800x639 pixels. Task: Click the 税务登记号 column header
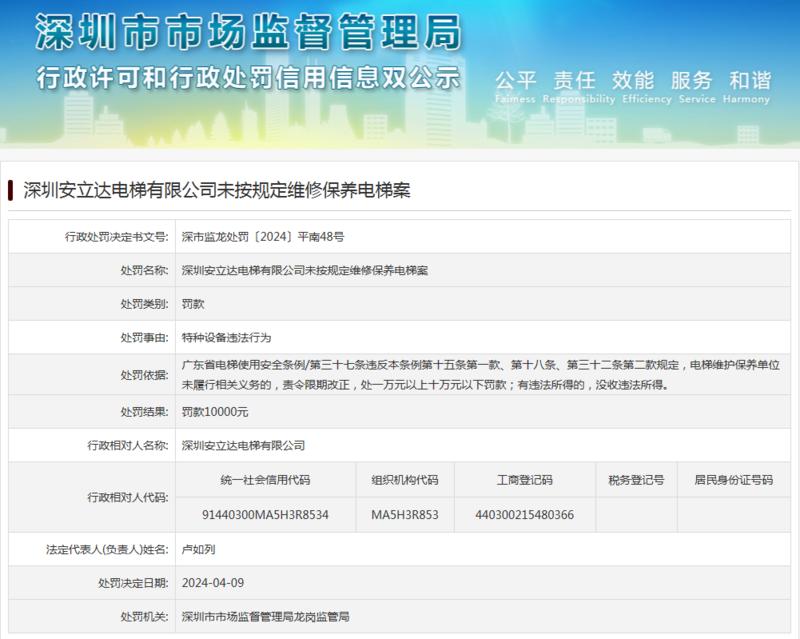pyautogui.click(x=636, y=480)
